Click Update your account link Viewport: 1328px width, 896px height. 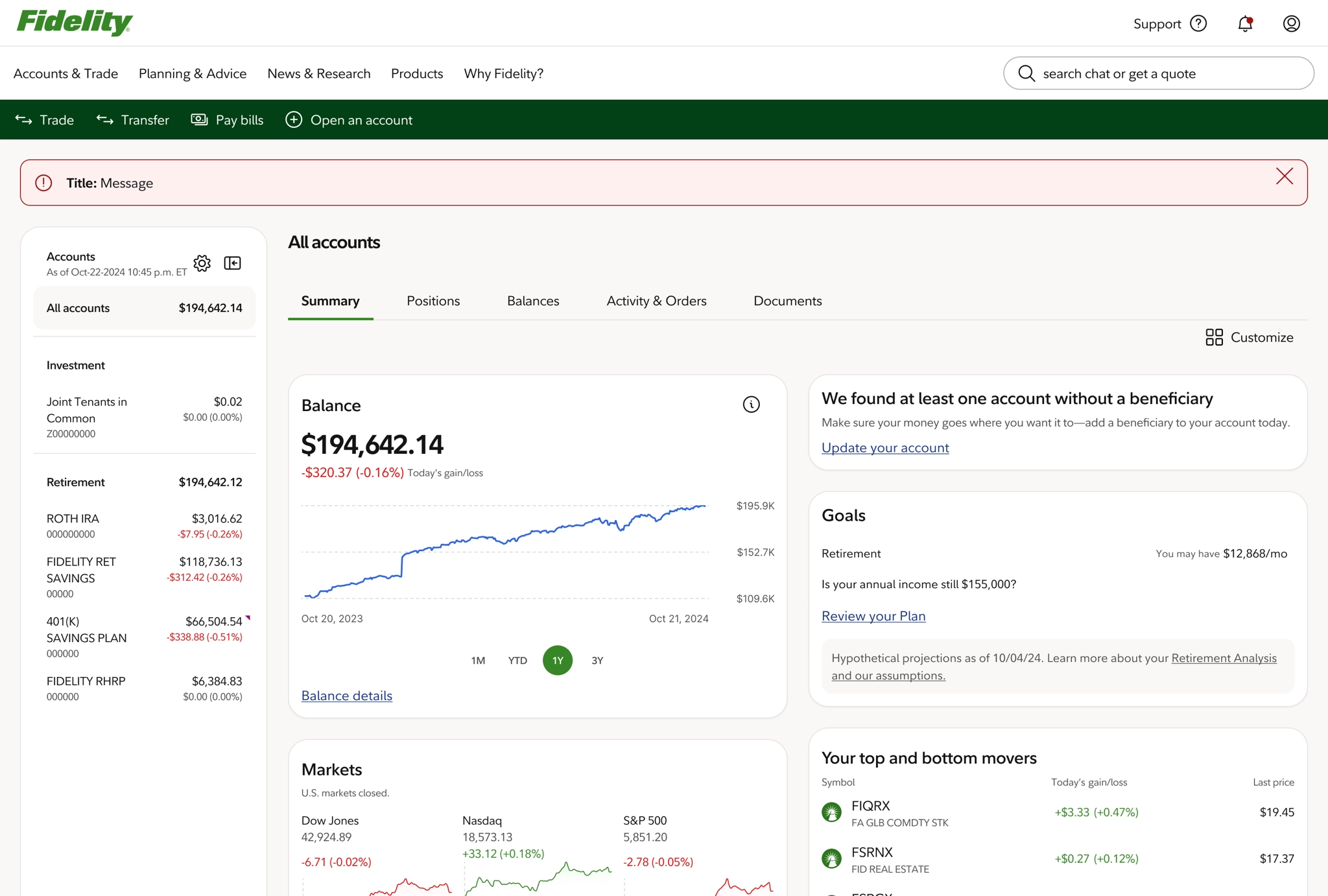[x=884, y=447]
